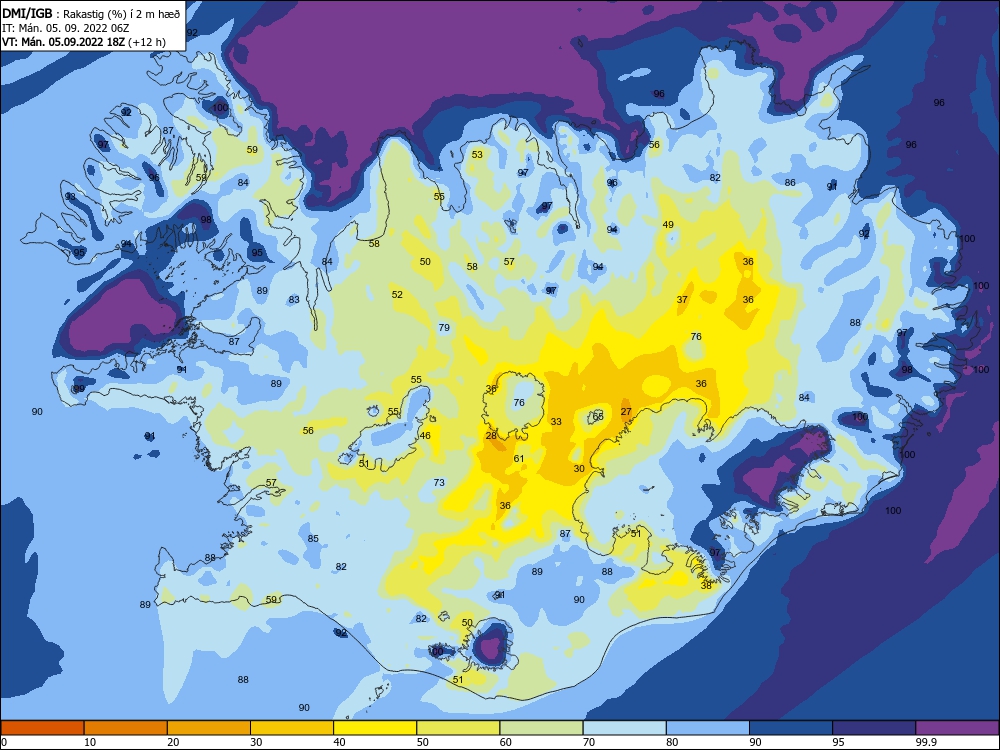
Task: Click the title 'DMI/IGB : Rakastig (%) í 2 m hæð'
Action: click(x=91, y=13)
